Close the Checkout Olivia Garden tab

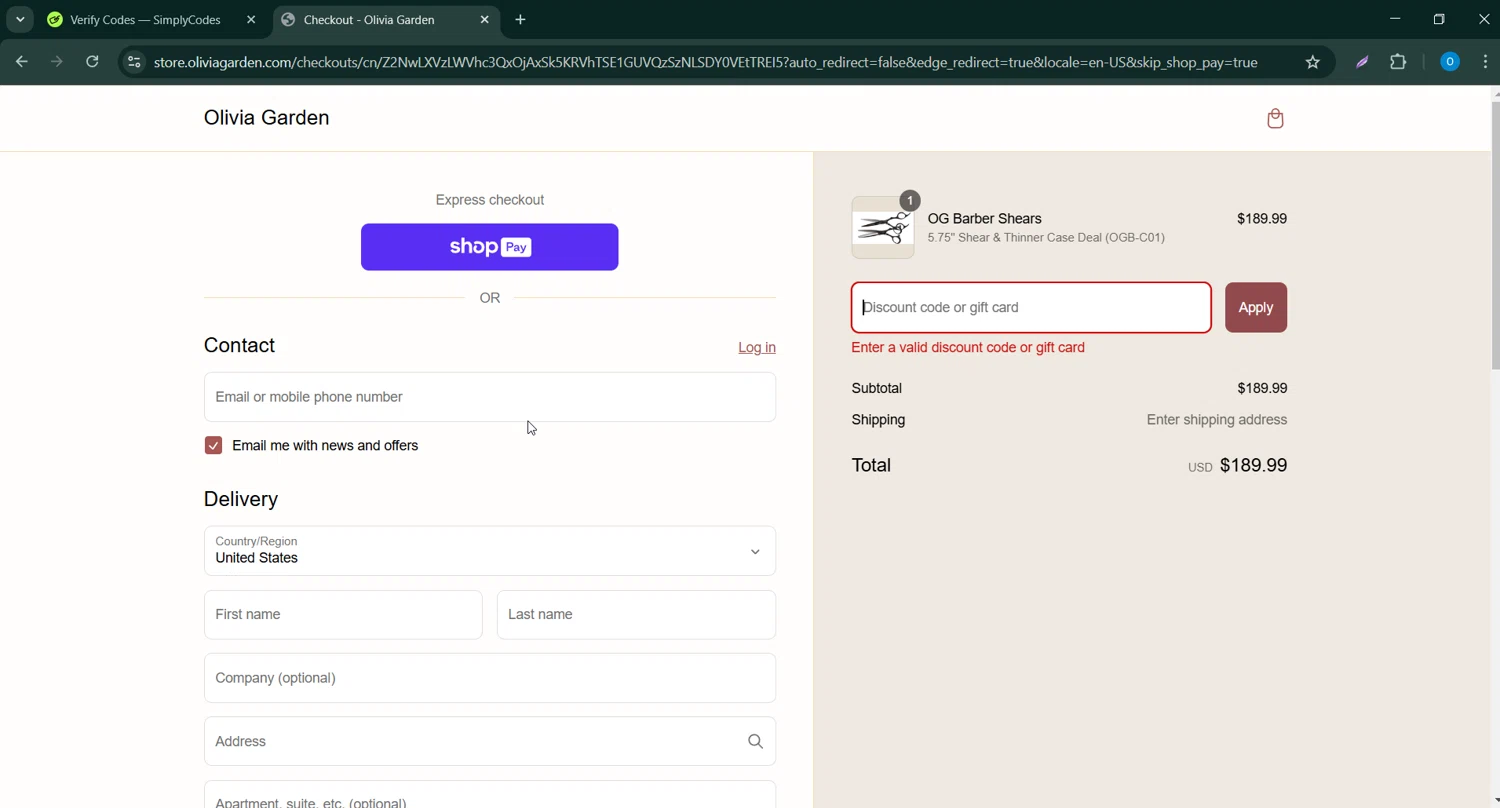click(485, 19)
